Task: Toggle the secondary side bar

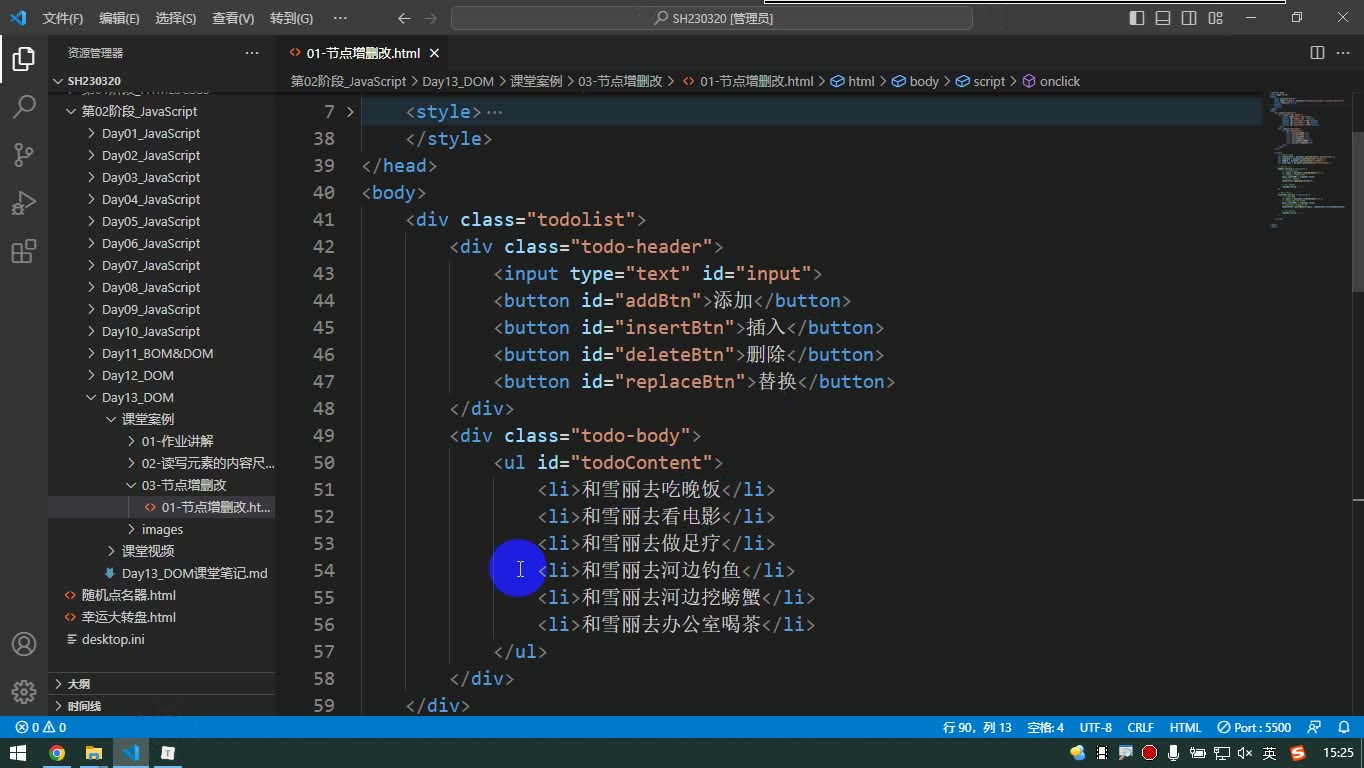Action: tap(1189, 18)
